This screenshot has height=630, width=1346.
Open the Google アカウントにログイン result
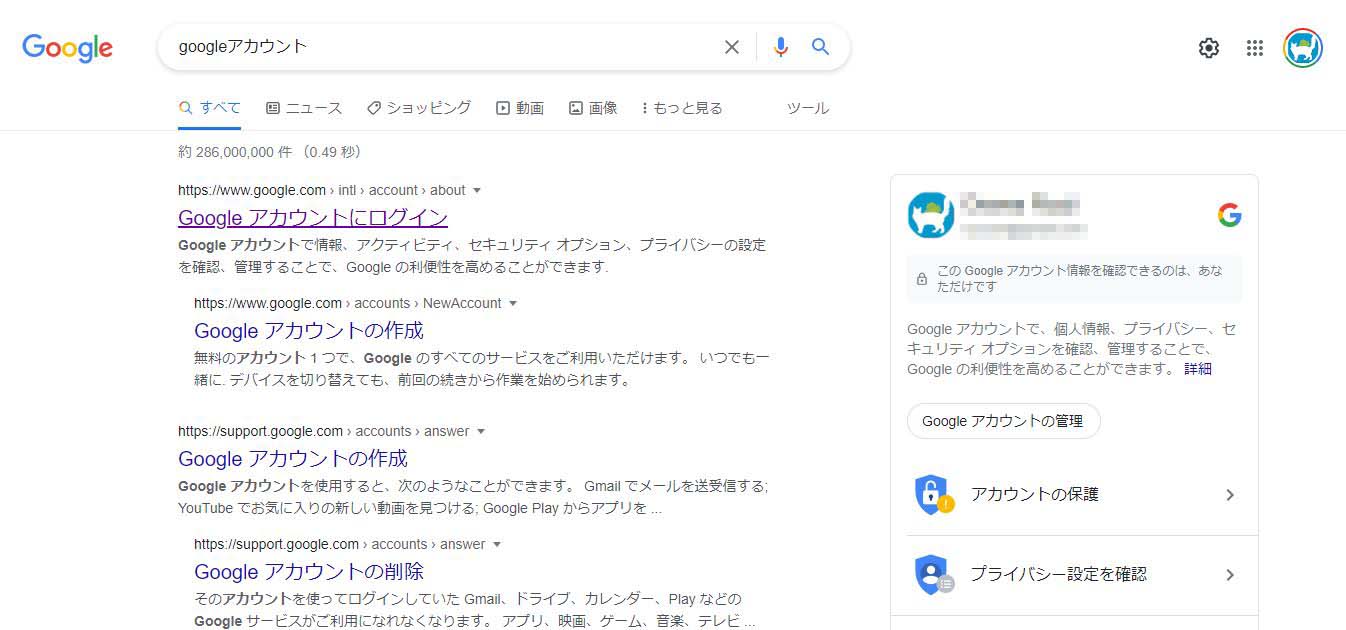click(313, 217)
